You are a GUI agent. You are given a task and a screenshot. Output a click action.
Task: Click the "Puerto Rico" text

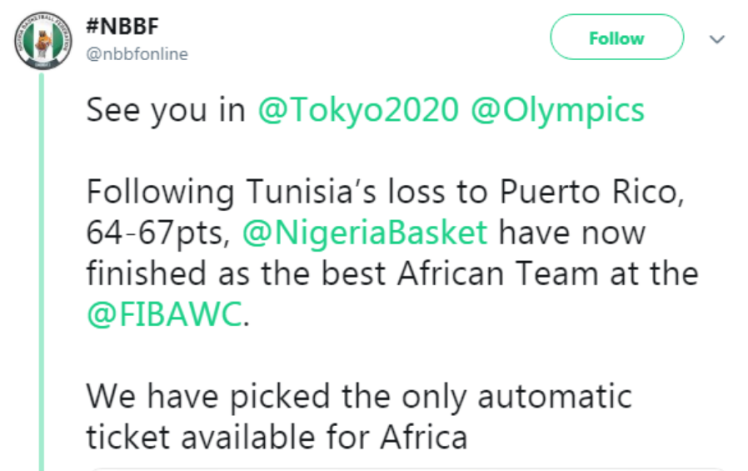[x=592, y=192]
